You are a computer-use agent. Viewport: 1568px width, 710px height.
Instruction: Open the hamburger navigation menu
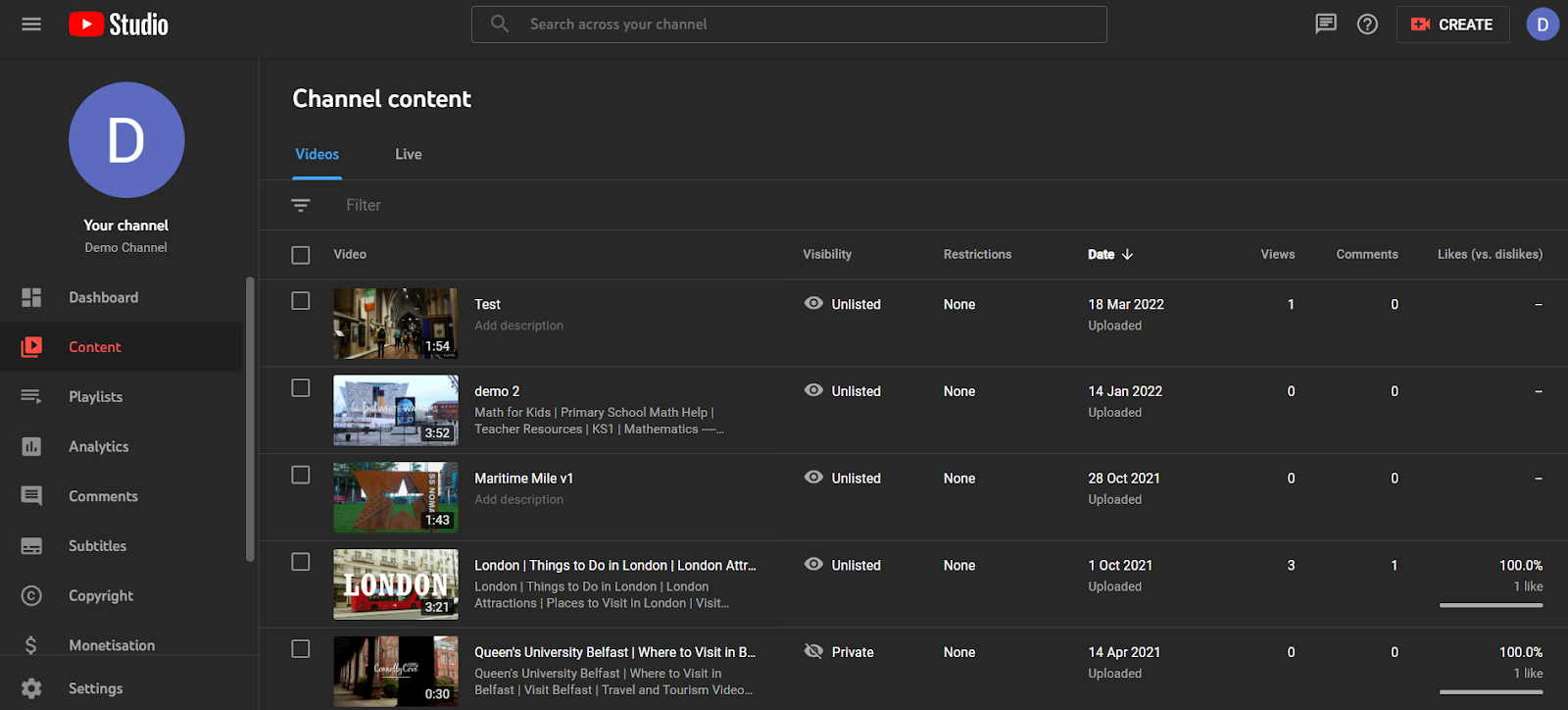31,25
